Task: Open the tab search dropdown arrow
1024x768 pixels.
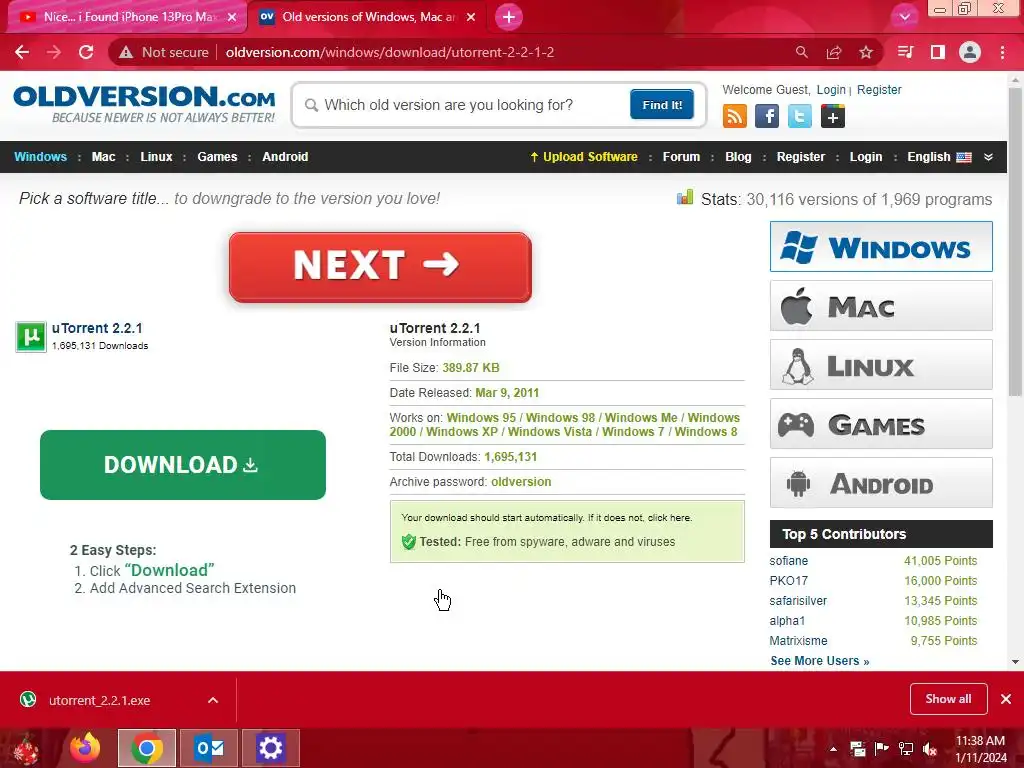Action: (x=904, y=17)
